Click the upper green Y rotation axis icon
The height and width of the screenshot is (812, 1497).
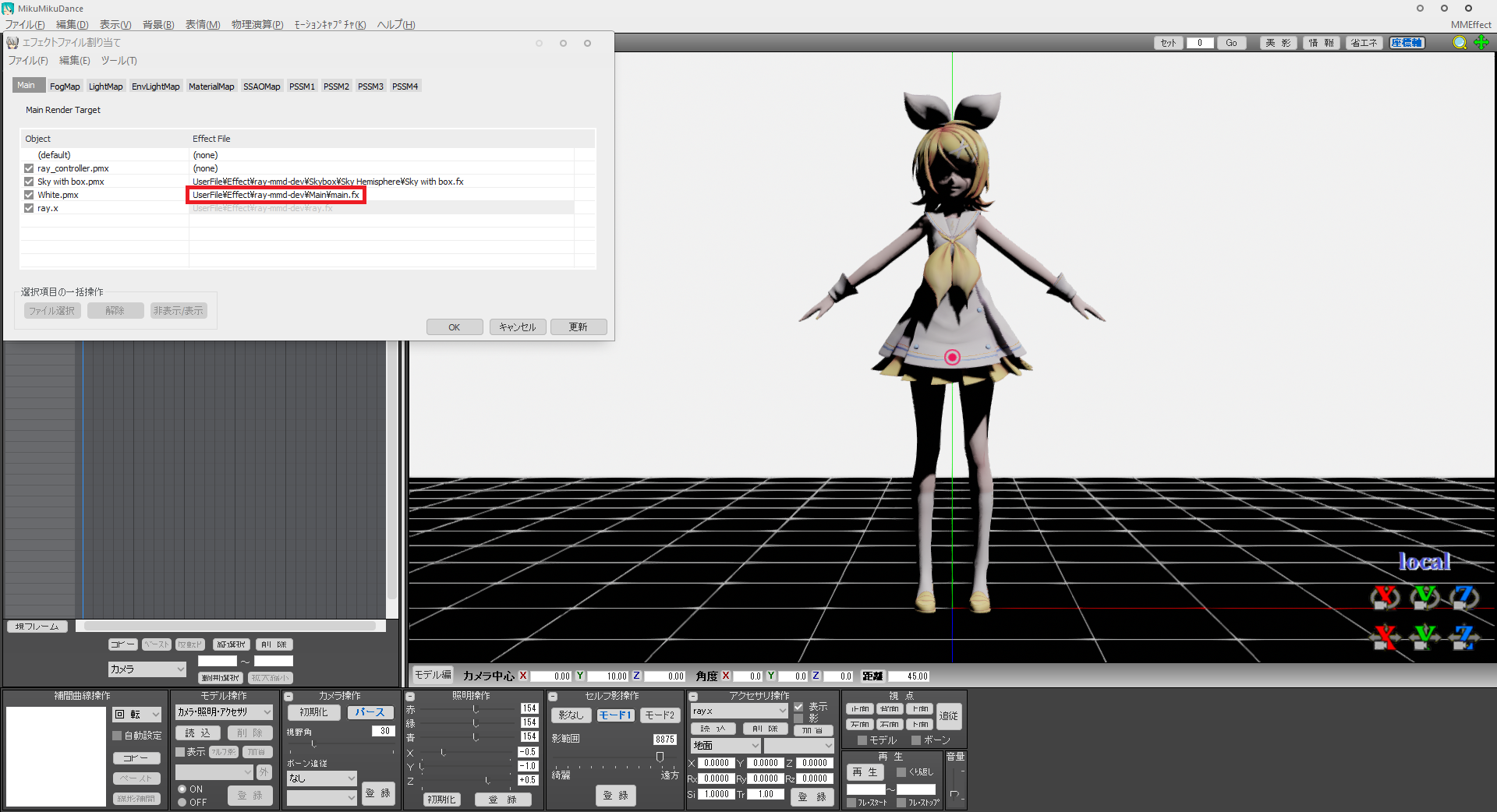pyautogui.click(x=1424, y=598)
